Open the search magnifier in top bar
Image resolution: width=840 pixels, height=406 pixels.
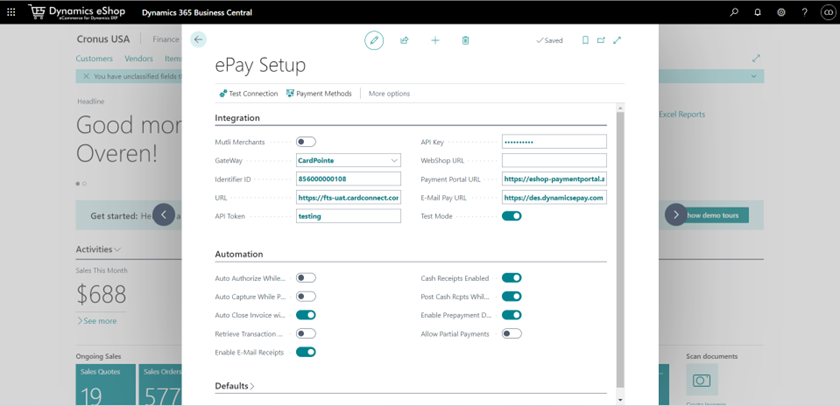734,12
